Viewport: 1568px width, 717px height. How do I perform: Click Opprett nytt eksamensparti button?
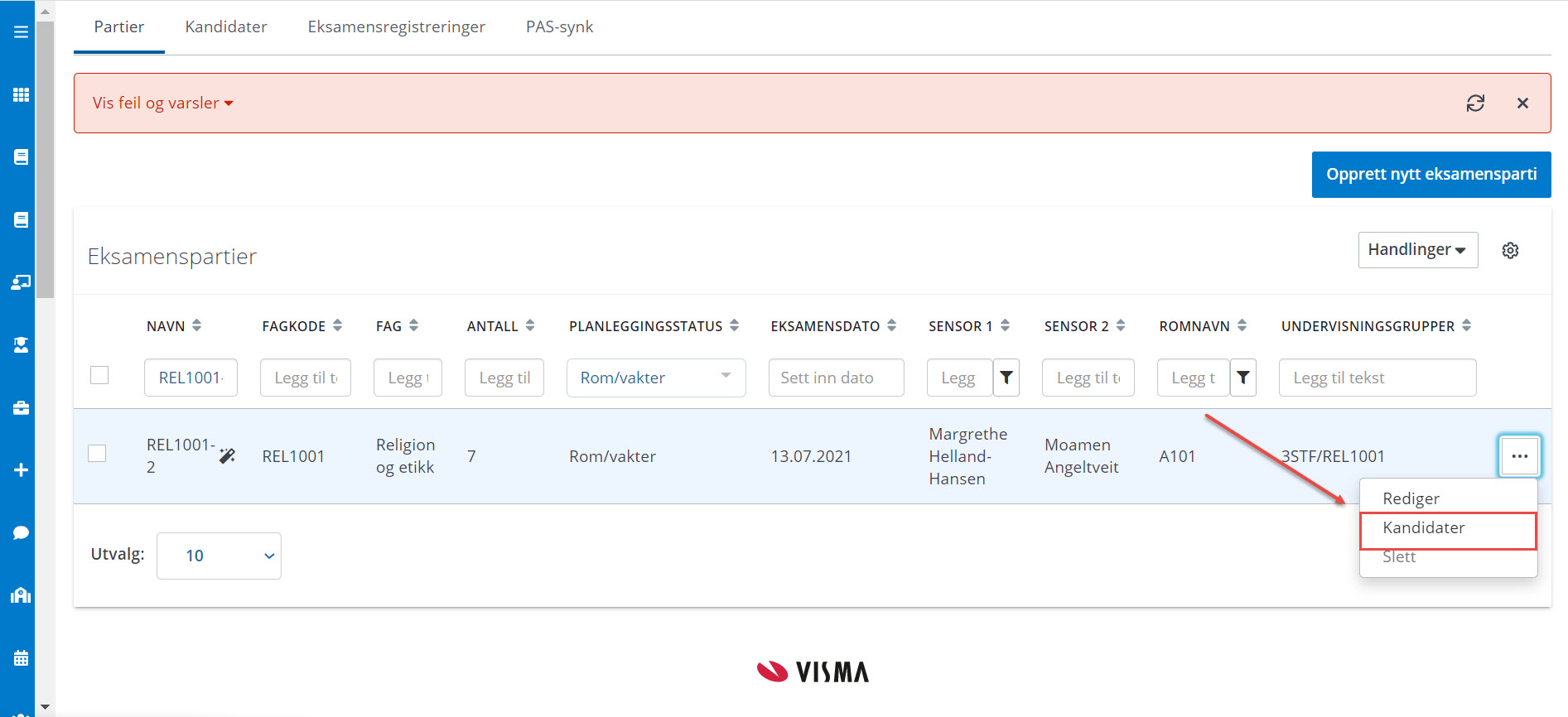1430,175
